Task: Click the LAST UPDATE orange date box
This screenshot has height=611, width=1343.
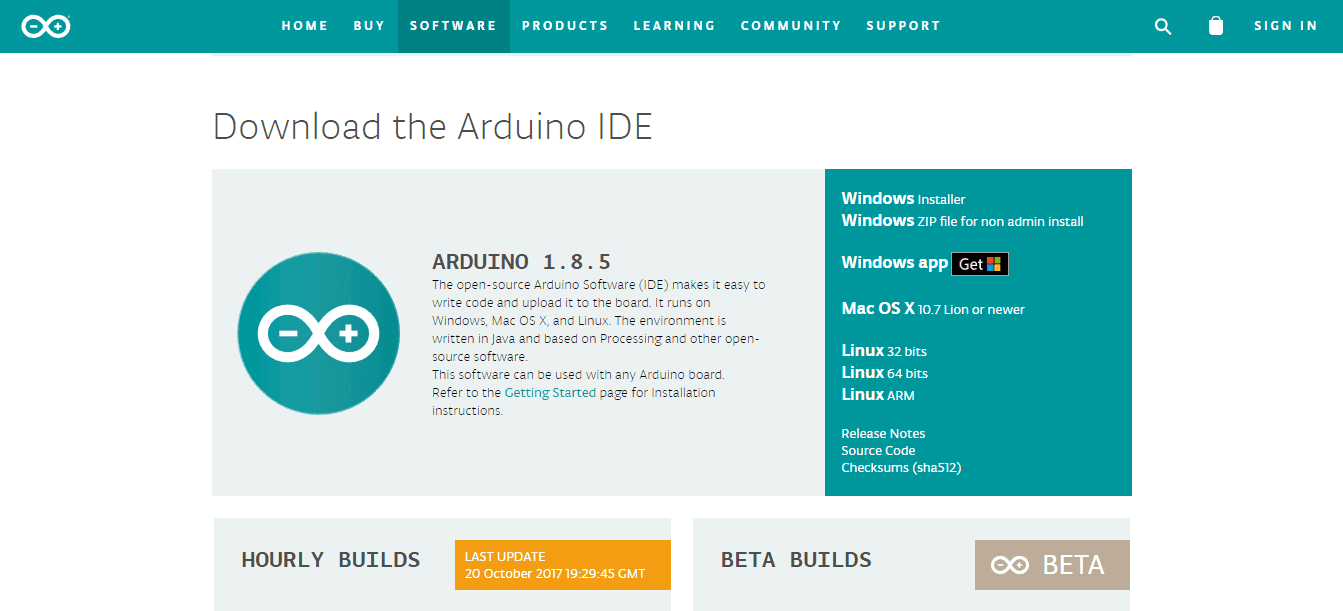Action: coord(563,565)
